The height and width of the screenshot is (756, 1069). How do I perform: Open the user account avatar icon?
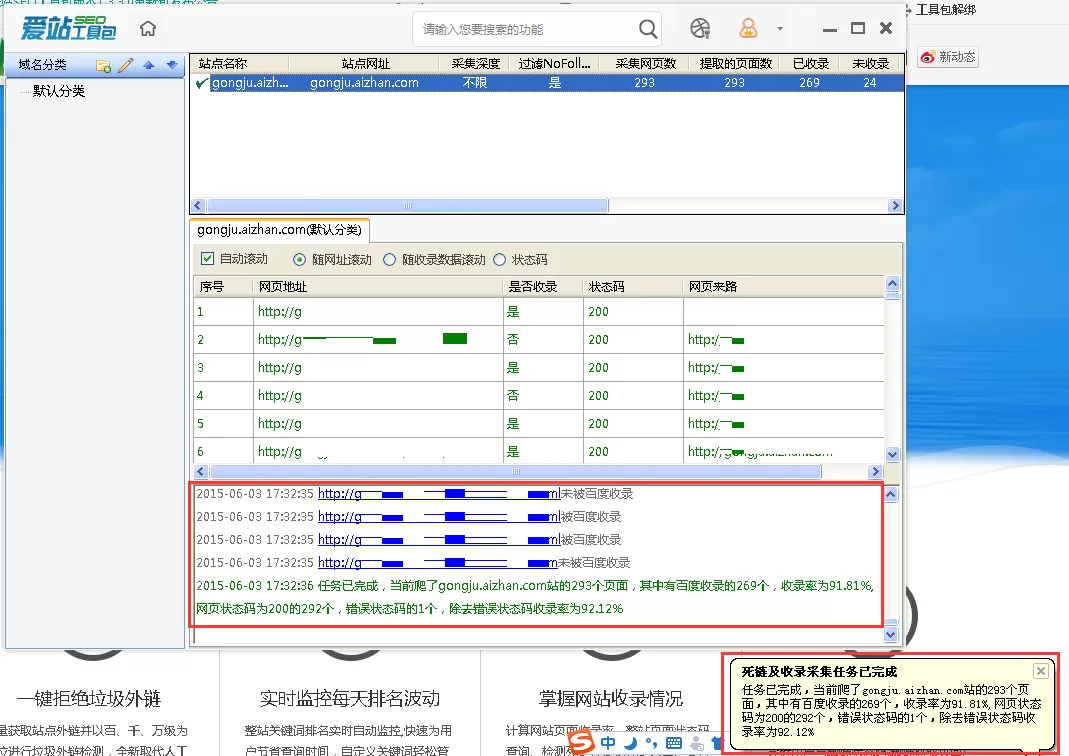[749, 29]
